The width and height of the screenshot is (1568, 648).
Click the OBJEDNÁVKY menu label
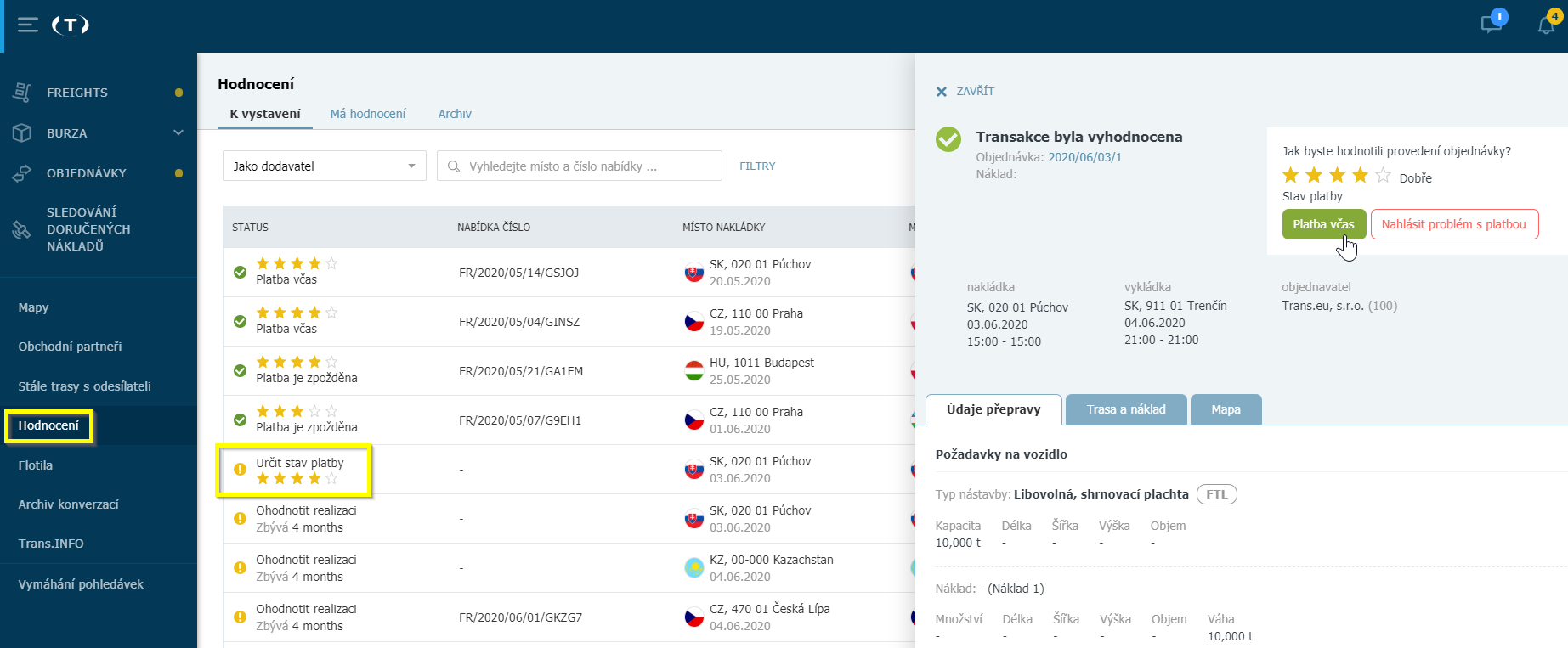[x=87, y=173]
